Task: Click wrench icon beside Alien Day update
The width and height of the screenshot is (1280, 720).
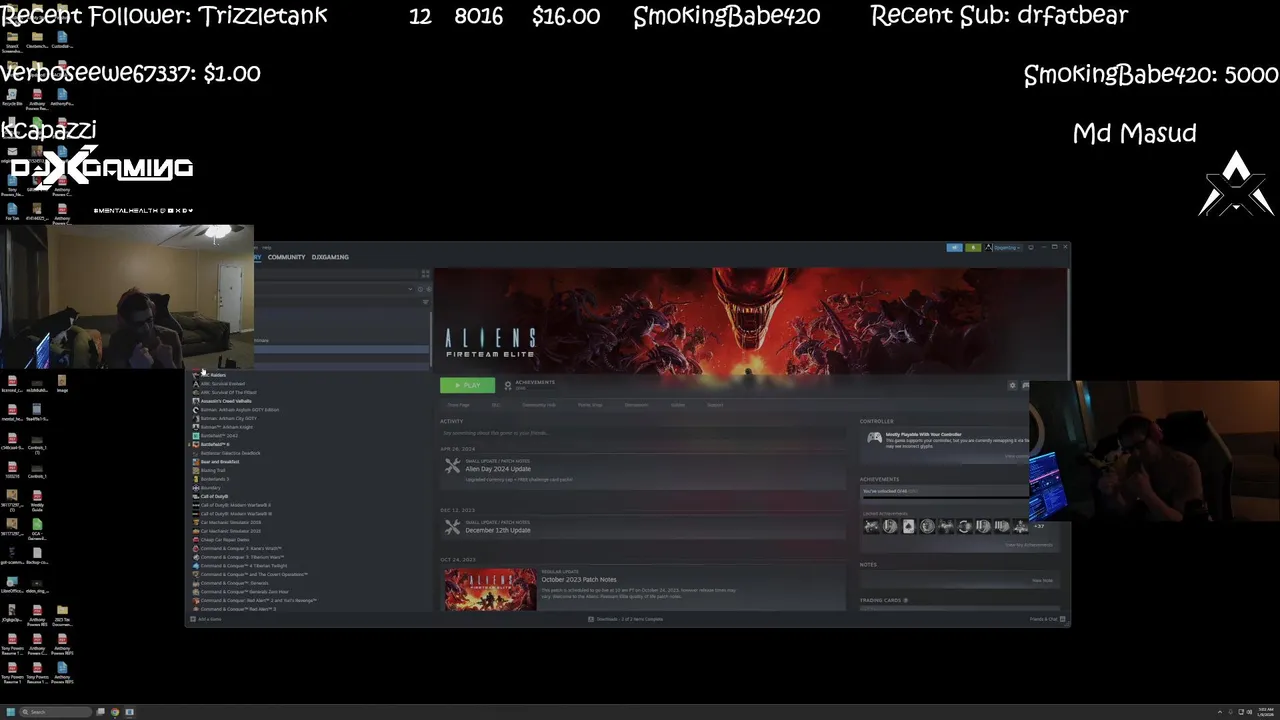Action: [x=452, y=467]
